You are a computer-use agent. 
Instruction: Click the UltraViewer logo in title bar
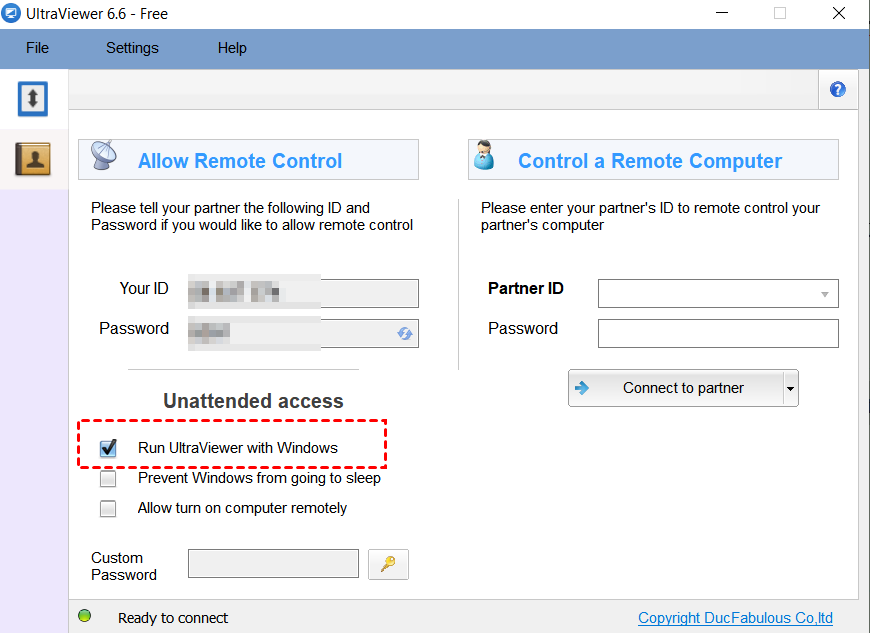point(12,14)
